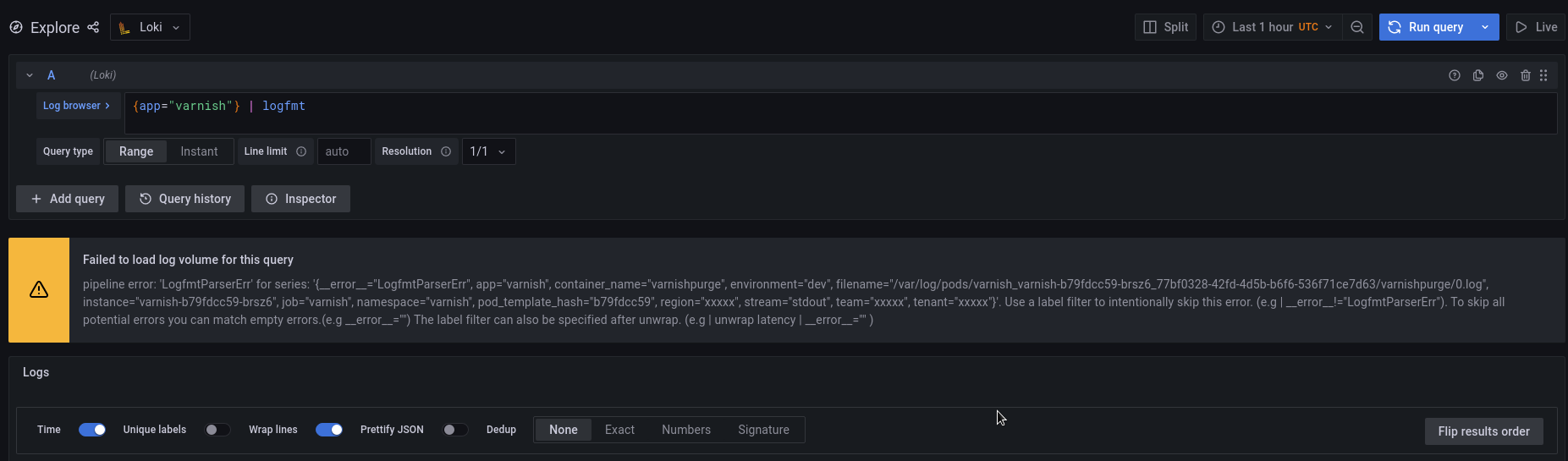Screen dimensions: 1568x461
Task: Split the Explore pane
Action: 1165,27
